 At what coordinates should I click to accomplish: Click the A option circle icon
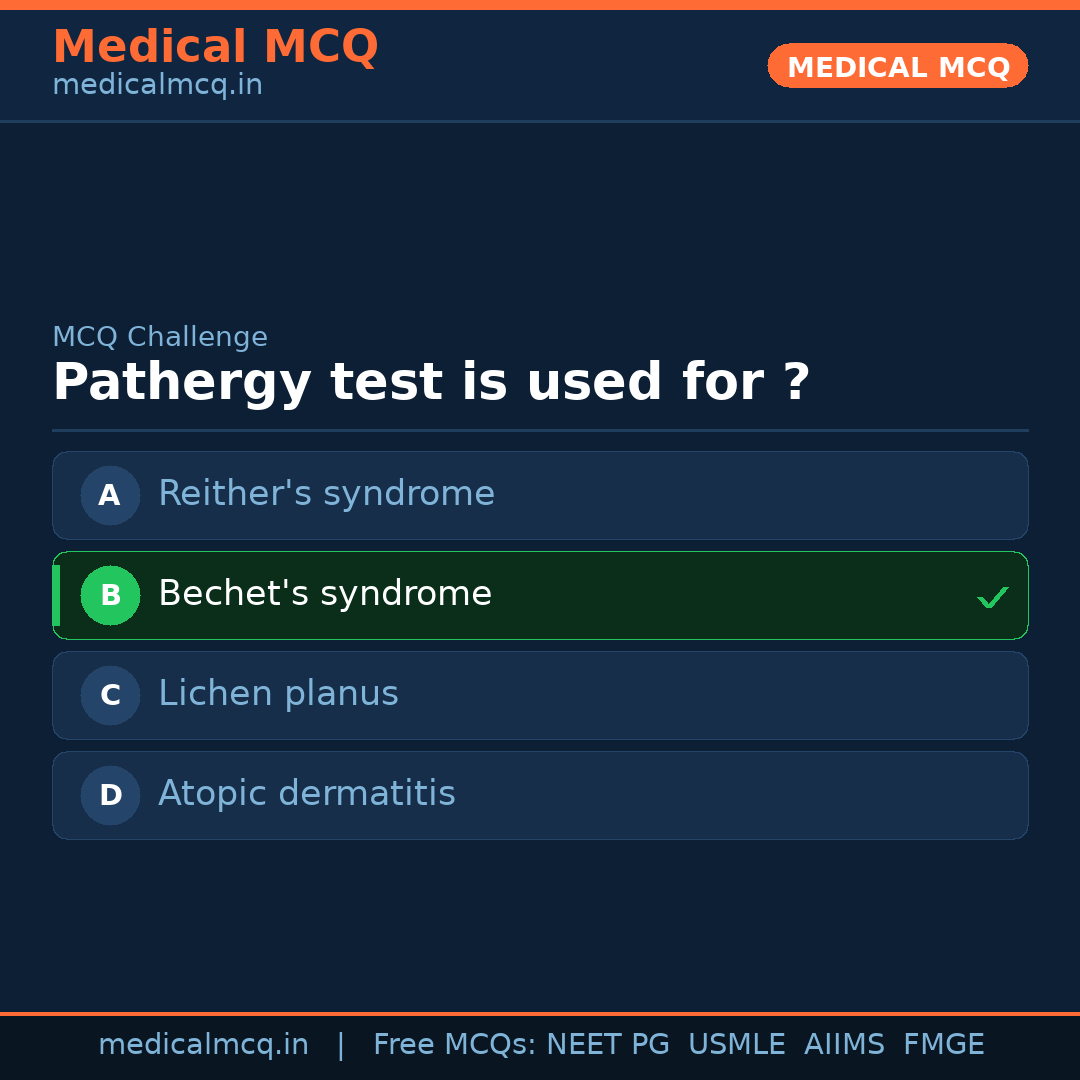pos(110,495)
